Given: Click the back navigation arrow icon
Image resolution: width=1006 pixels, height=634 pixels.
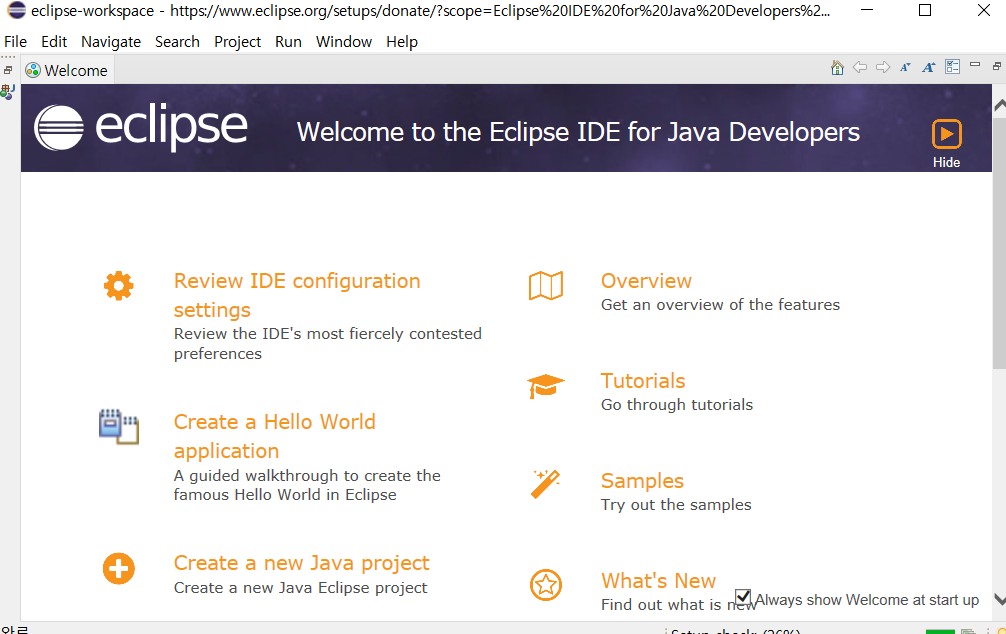Looking at the screenshot, I should pos(860,67).
